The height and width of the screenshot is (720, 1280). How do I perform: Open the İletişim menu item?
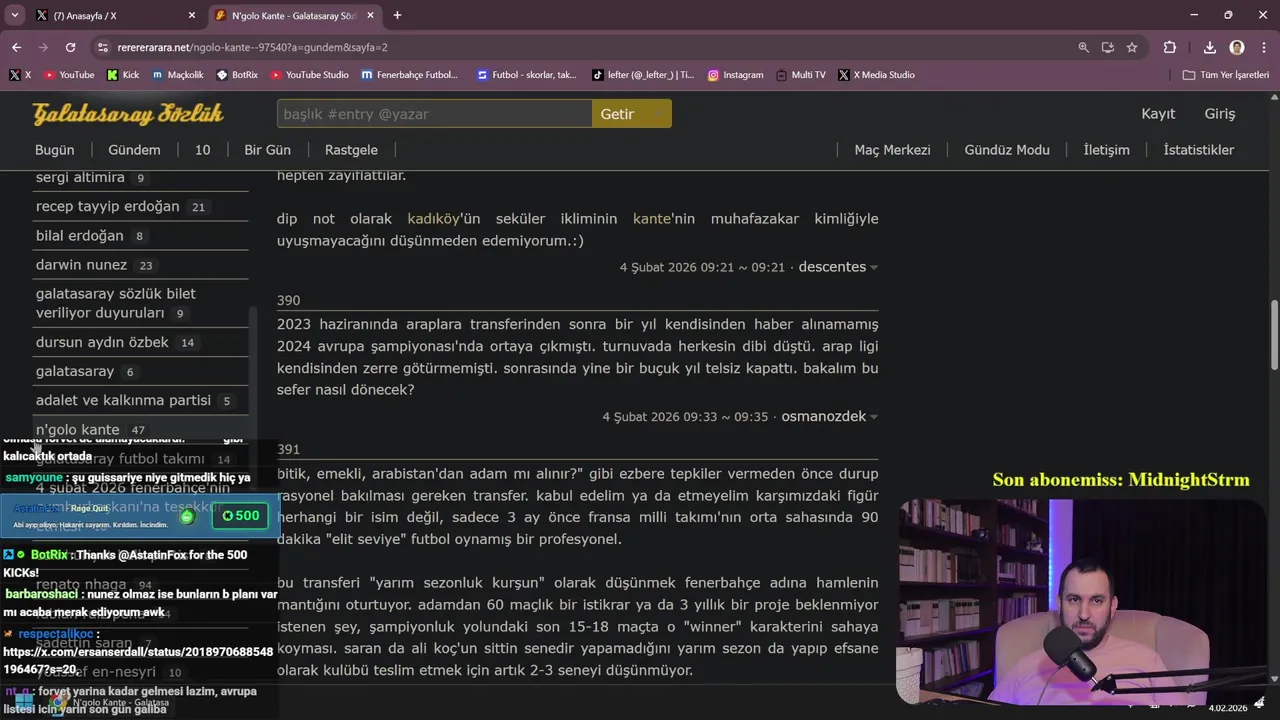1106,150
